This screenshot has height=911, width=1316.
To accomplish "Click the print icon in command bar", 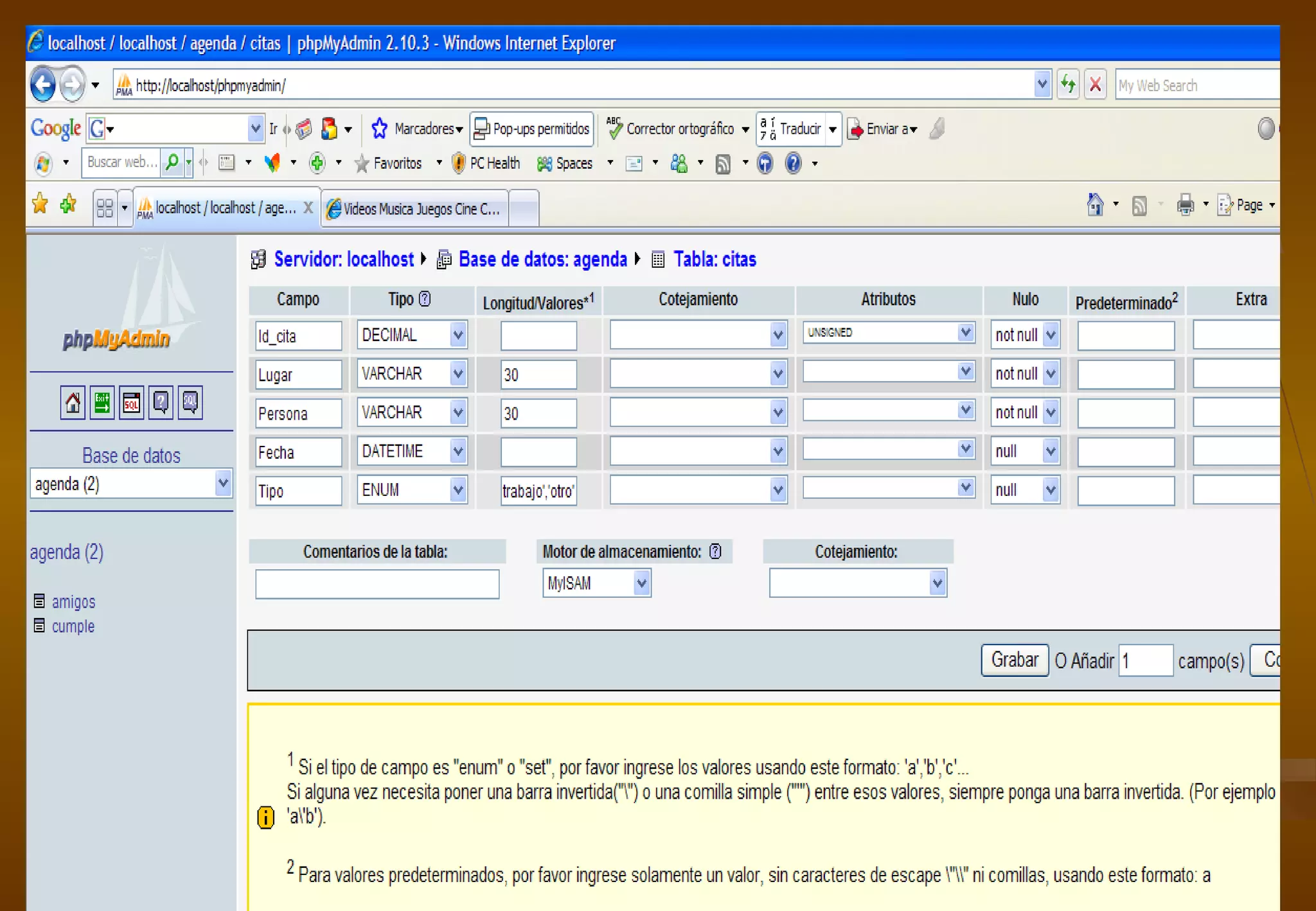I will (1185, 206).
